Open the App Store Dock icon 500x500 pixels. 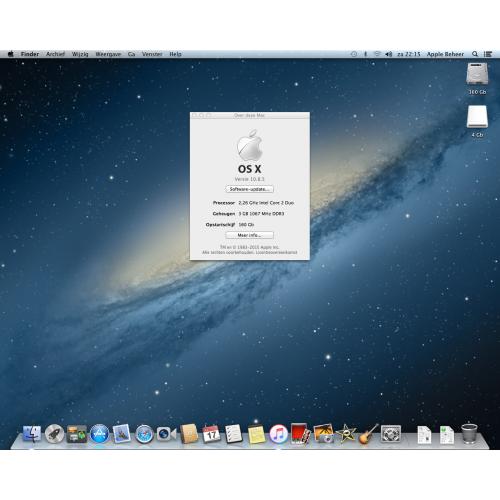tap(99, 434)
